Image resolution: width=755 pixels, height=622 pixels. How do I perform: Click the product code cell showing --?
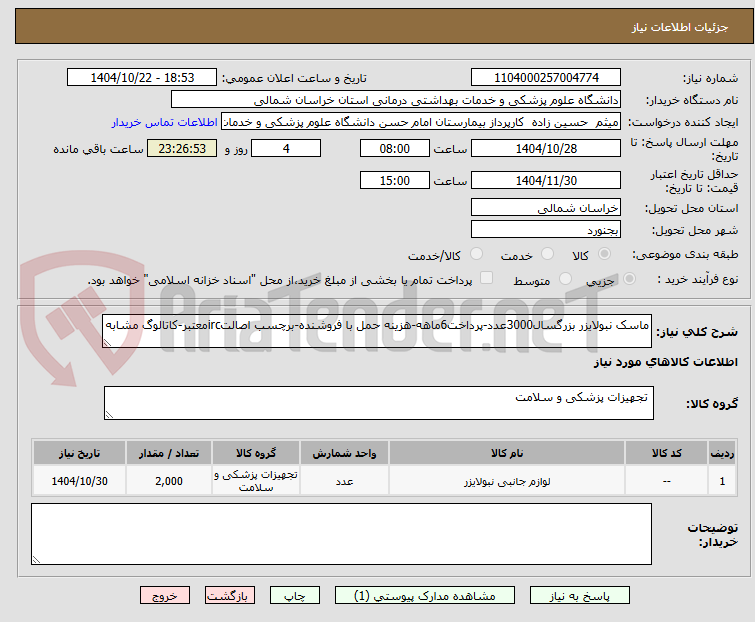click(666, 481)
